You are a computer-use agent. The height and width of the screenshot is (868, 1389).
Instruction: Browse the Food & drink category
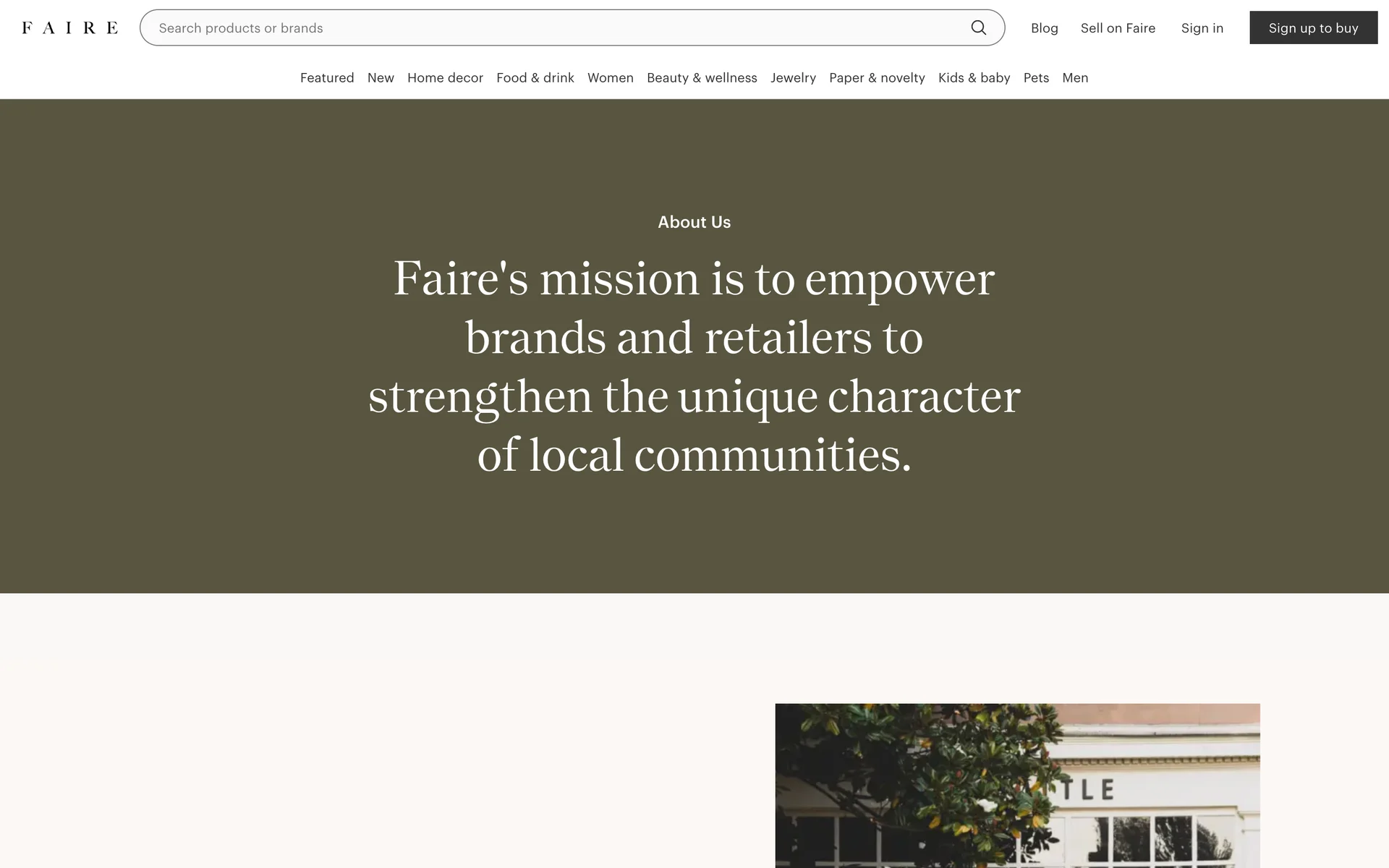tap(535, 77)
